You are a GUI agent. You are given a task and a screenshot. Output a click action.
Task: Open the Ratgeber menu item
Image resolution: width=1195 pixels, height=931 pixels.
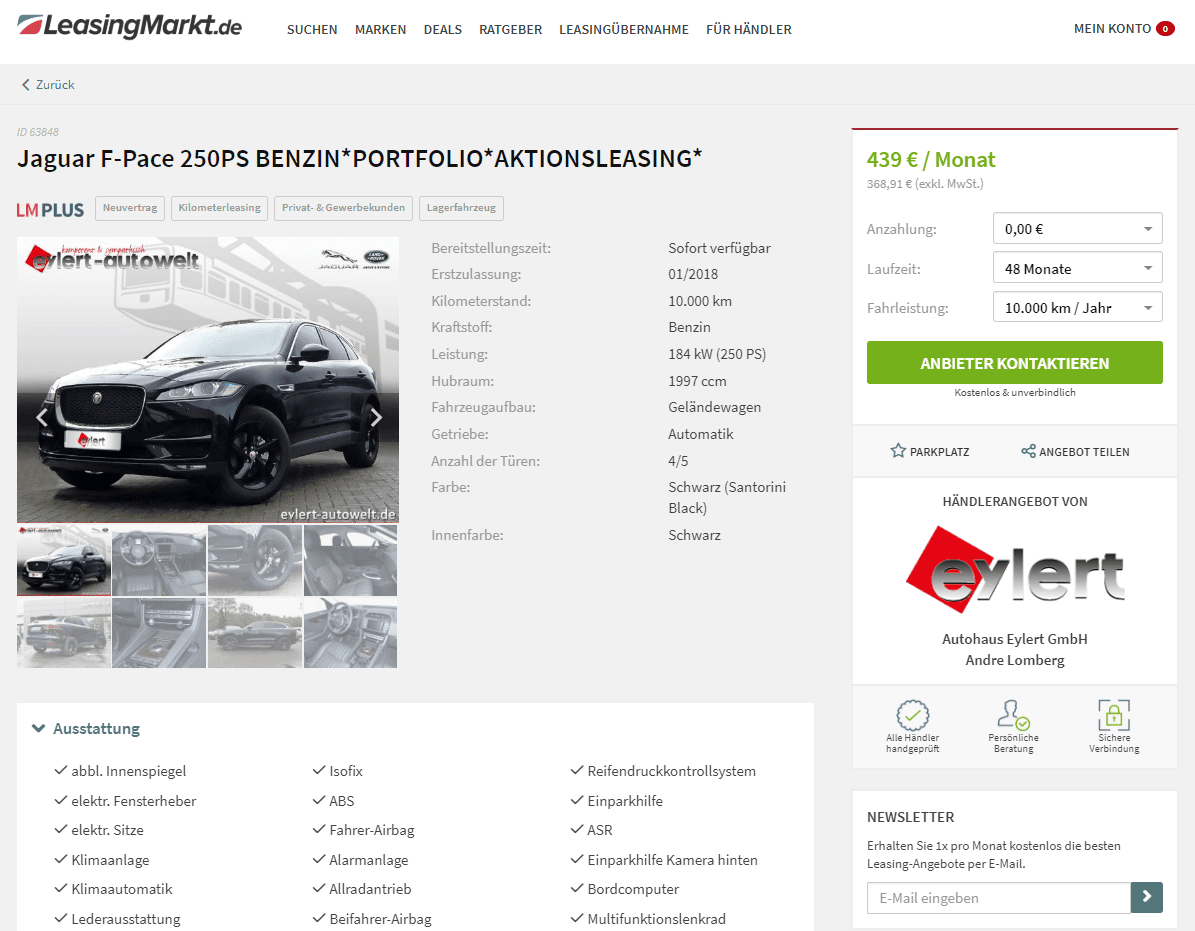pyautogui.click(x=511, y=30)
